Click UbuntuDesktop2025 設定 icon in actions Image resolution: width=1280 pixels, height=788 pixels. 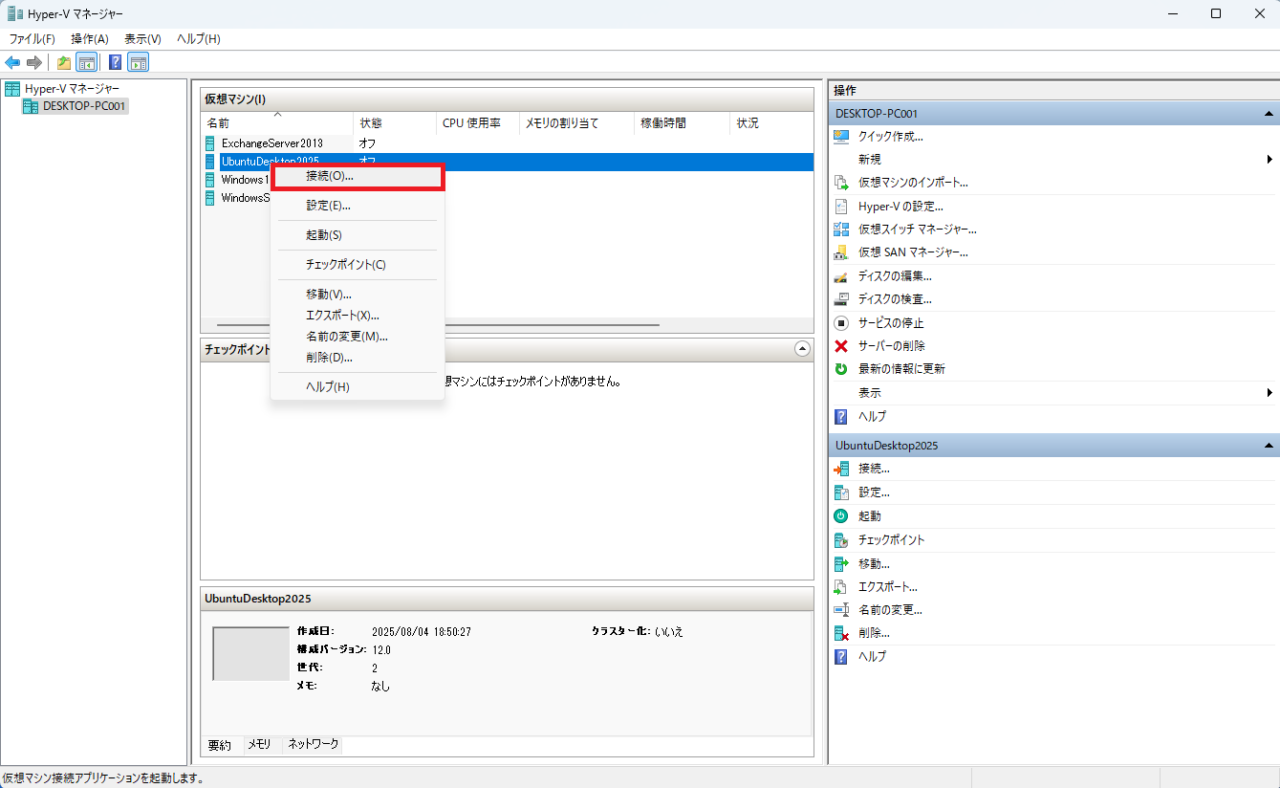[x=841, y=492]
